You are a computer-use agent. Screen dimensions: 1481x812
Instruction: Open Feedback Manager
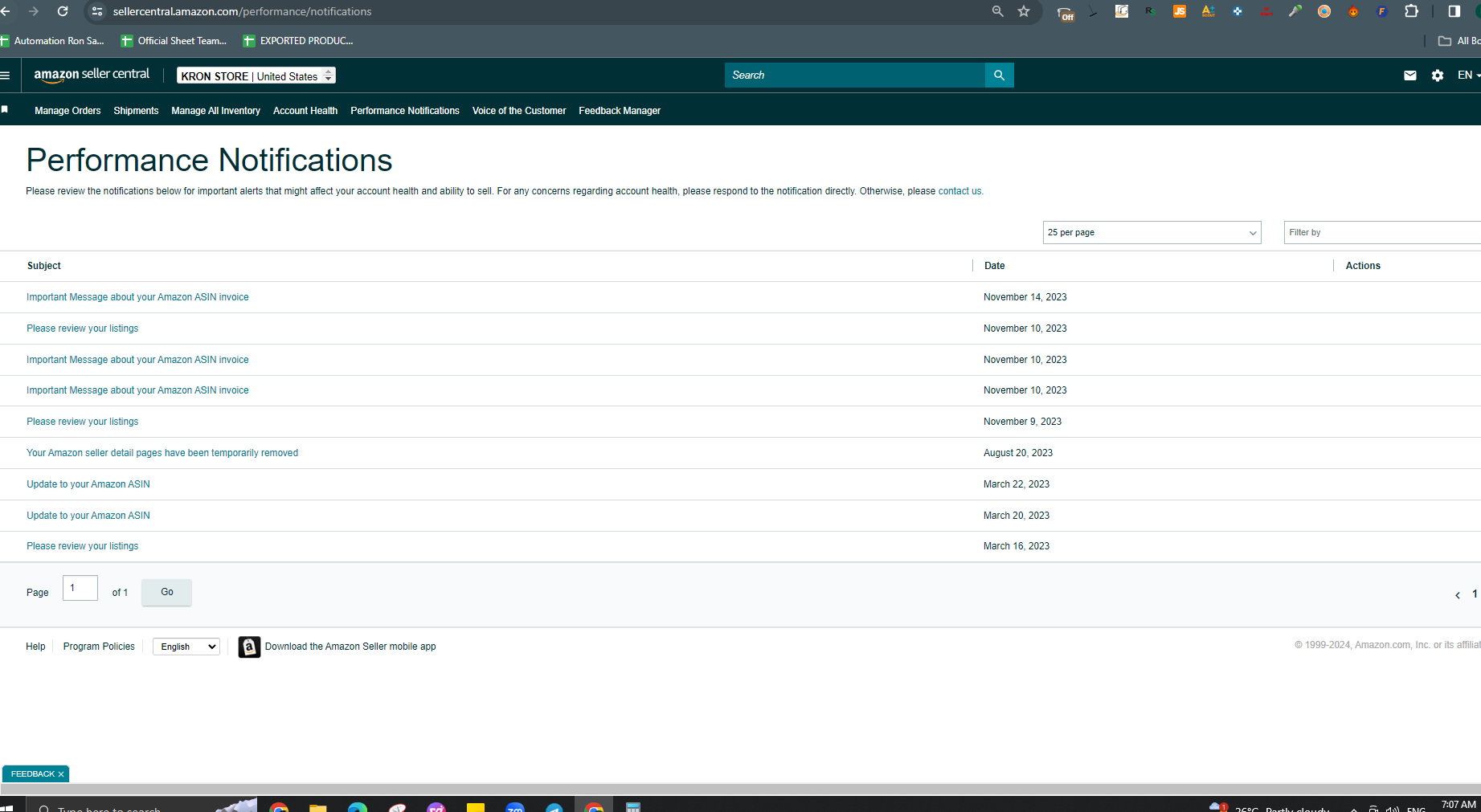pos(620,111)
